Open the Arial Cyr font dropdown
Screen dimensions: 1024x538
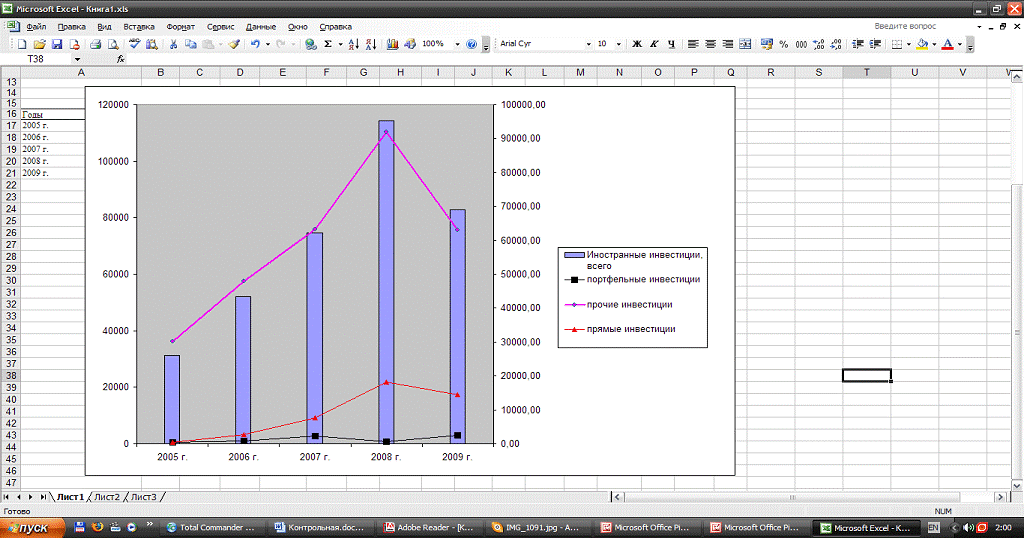click(x=587, y=45)
